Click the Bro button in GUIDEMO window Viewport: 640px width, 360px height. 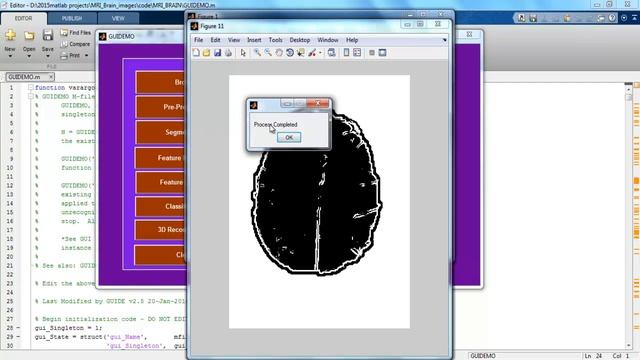(160, 82)
